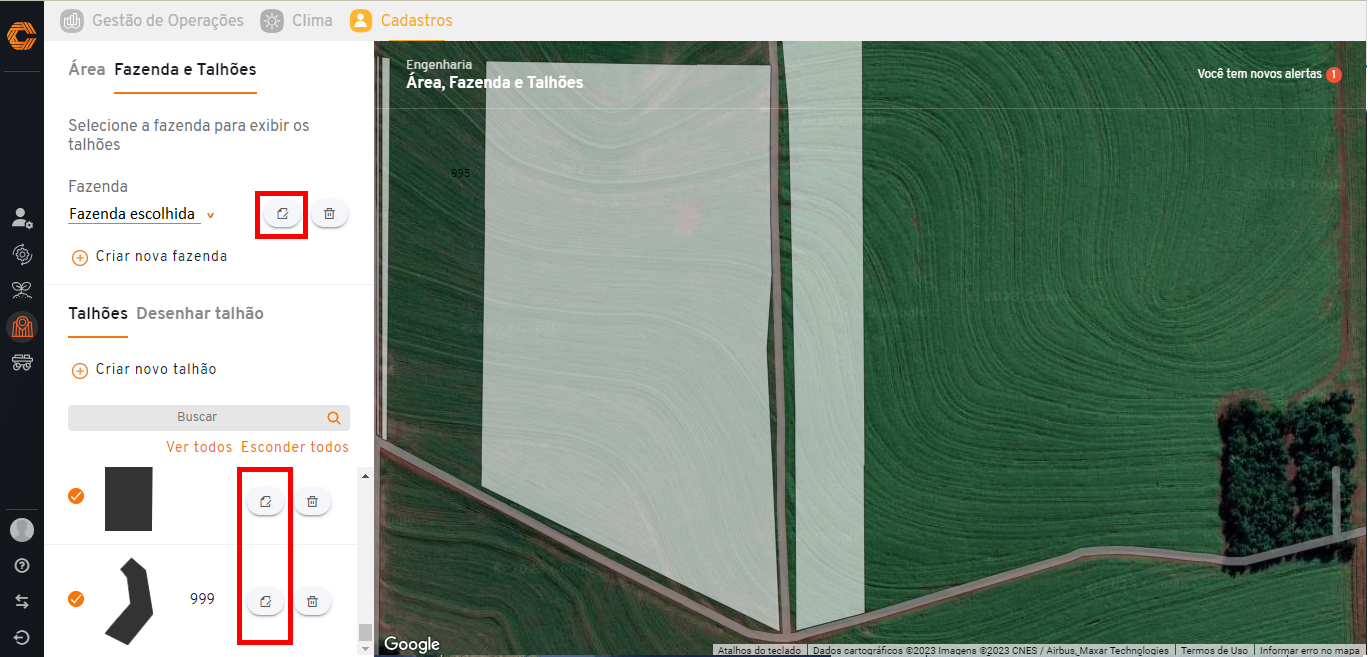Image resolution: width=1368 pixels, height=657 pixels.
Task: Switch to Desenhar talhão tab
Action: point(200,313)
